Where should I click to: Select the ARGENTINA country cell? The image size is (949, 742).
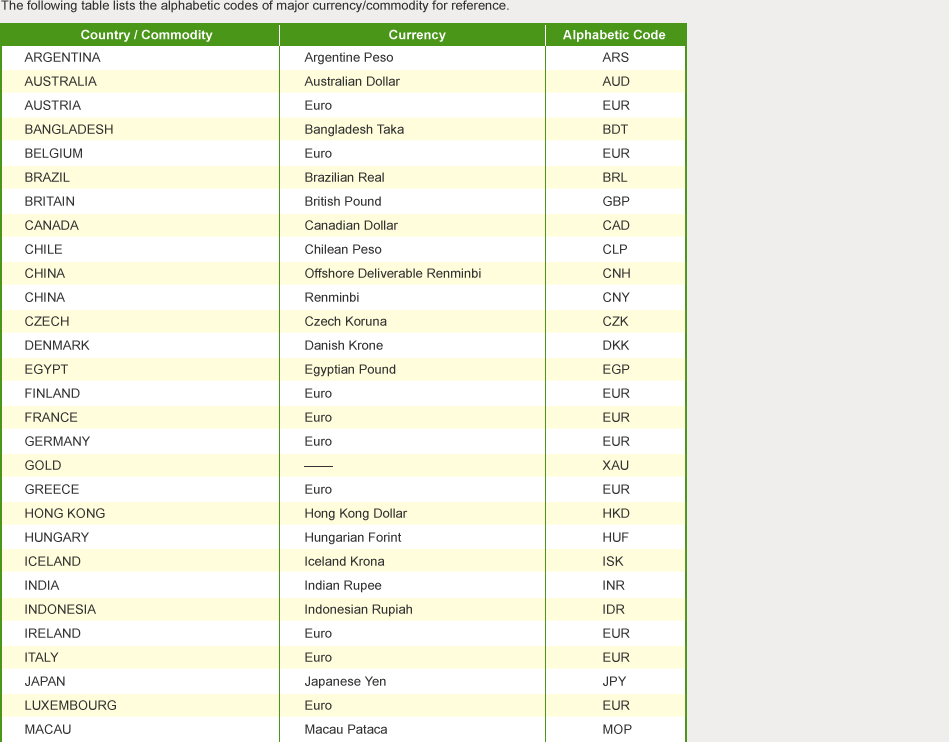pos(62,58)
